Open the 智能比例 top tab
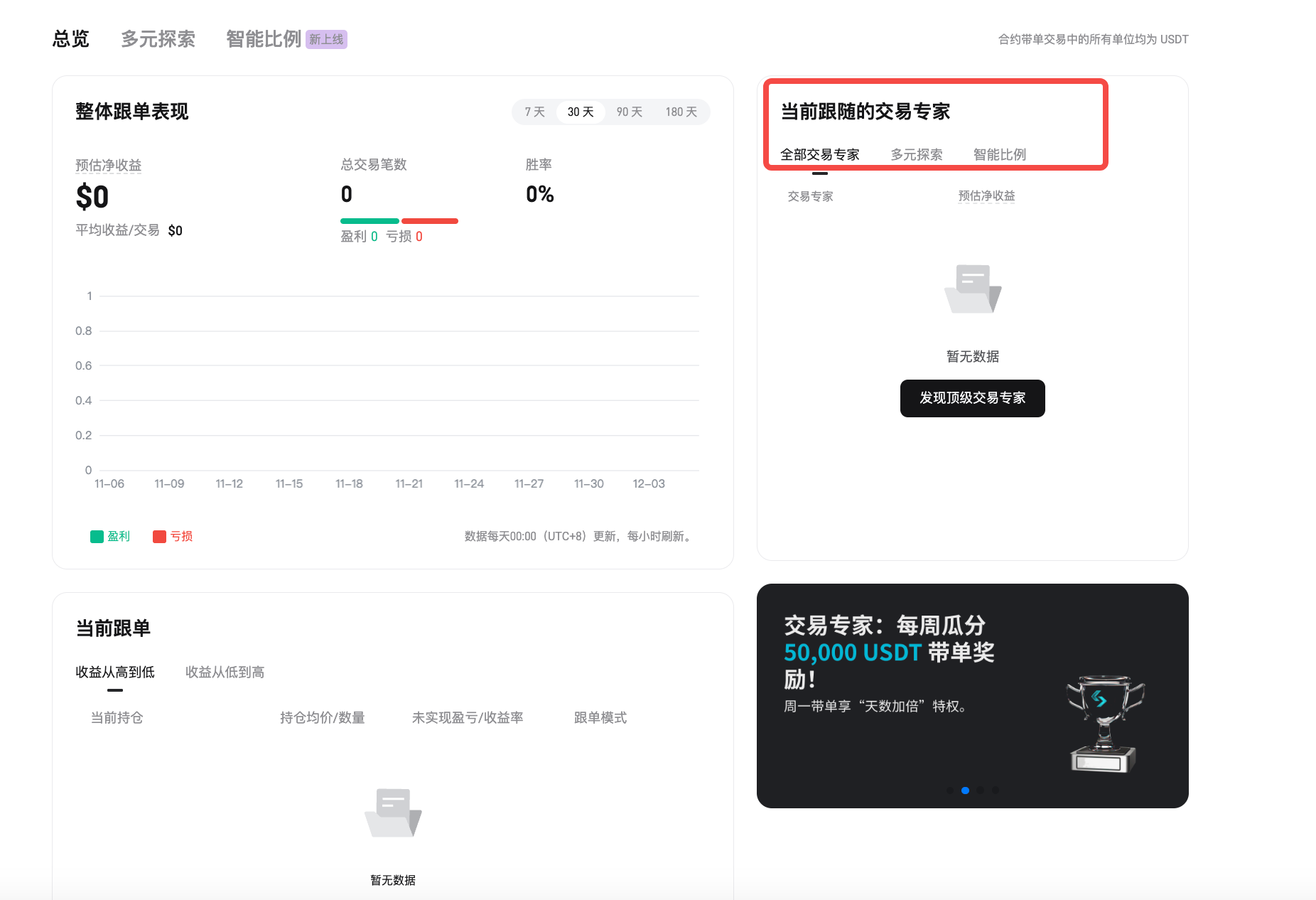This screenshot has height=900, width=1316. pos(262,39)
